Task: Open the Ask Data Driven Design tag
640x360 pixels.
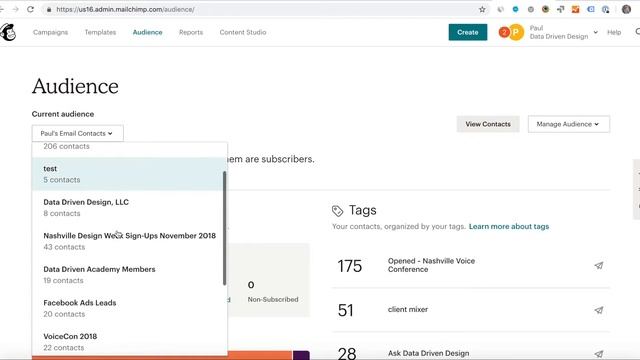Action: [428, 353]
